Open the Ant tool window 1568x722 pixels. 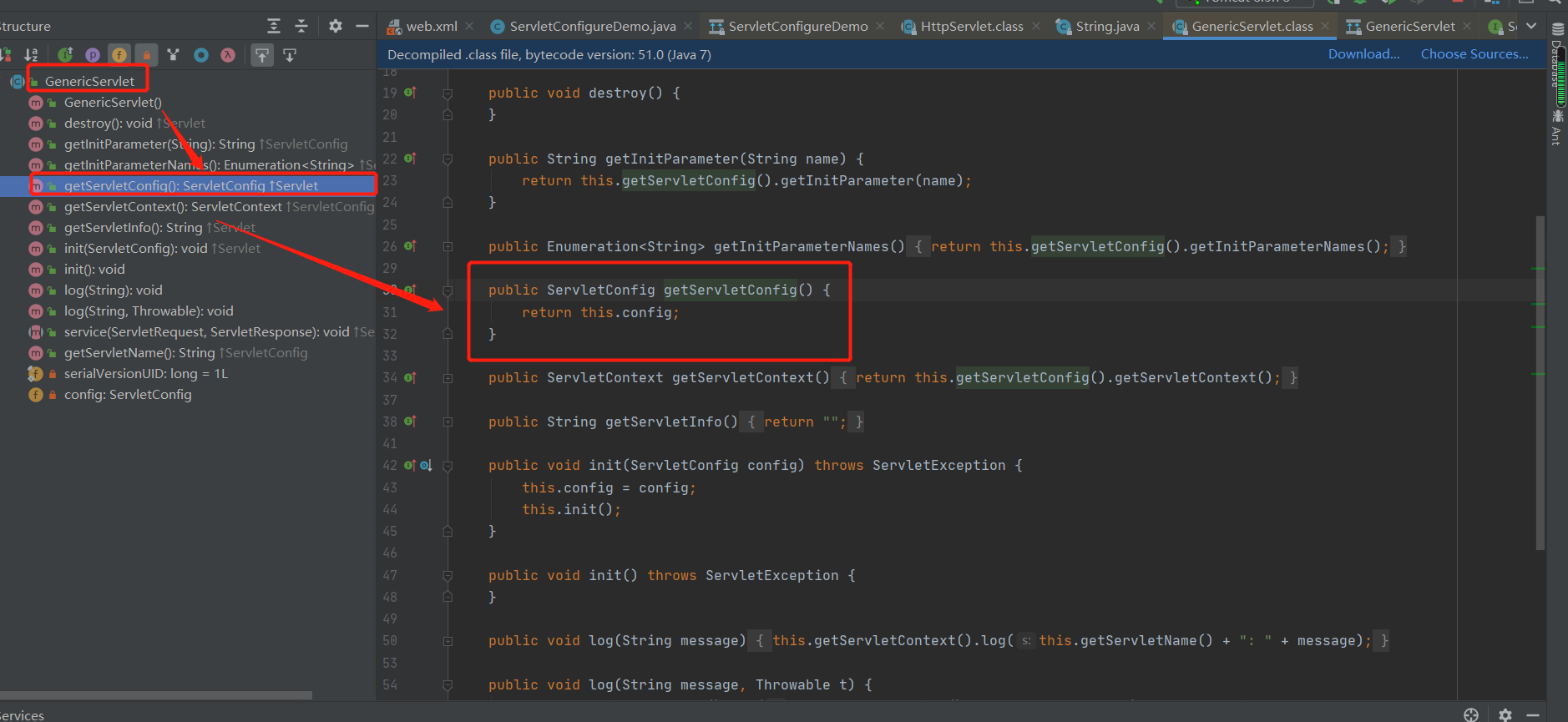click(x=1558, y=127)
